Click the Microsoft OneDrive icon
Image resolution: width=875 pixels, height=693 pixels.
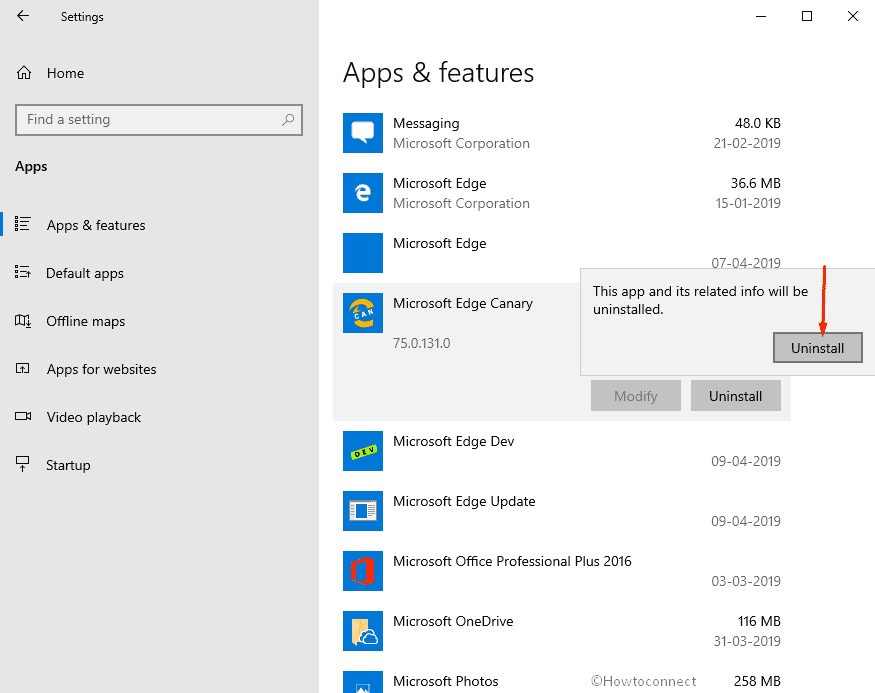point(363,631)
